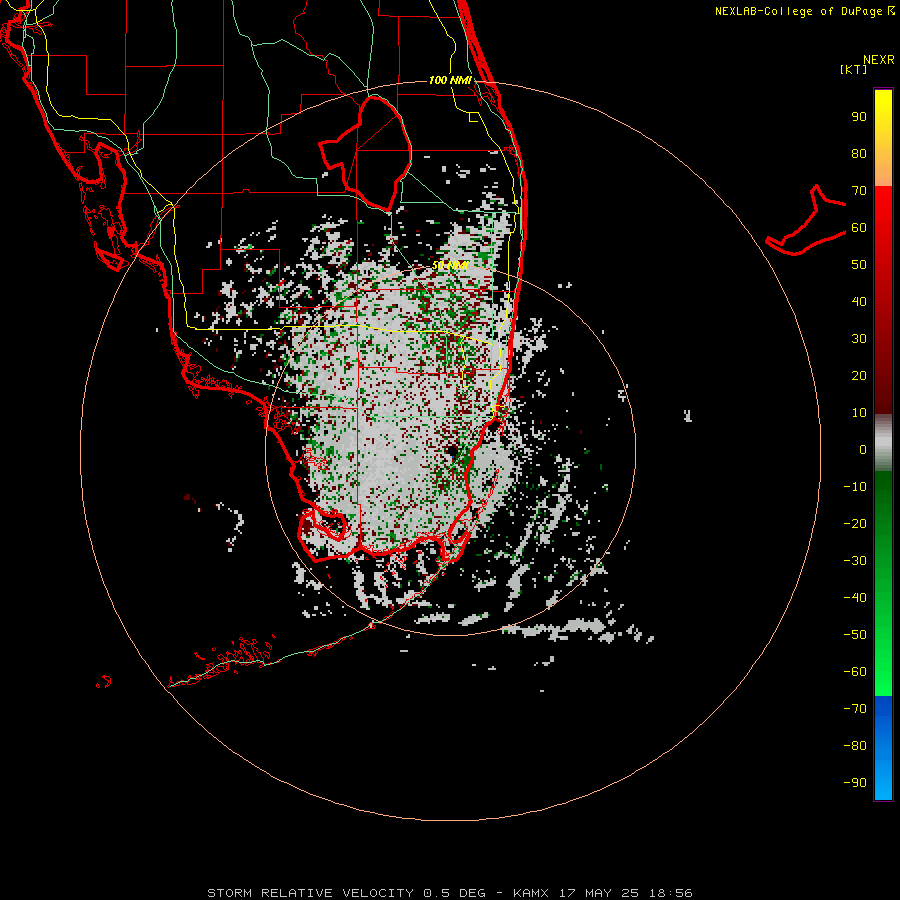Pick the light blue segment near -90

click(883, 778)
